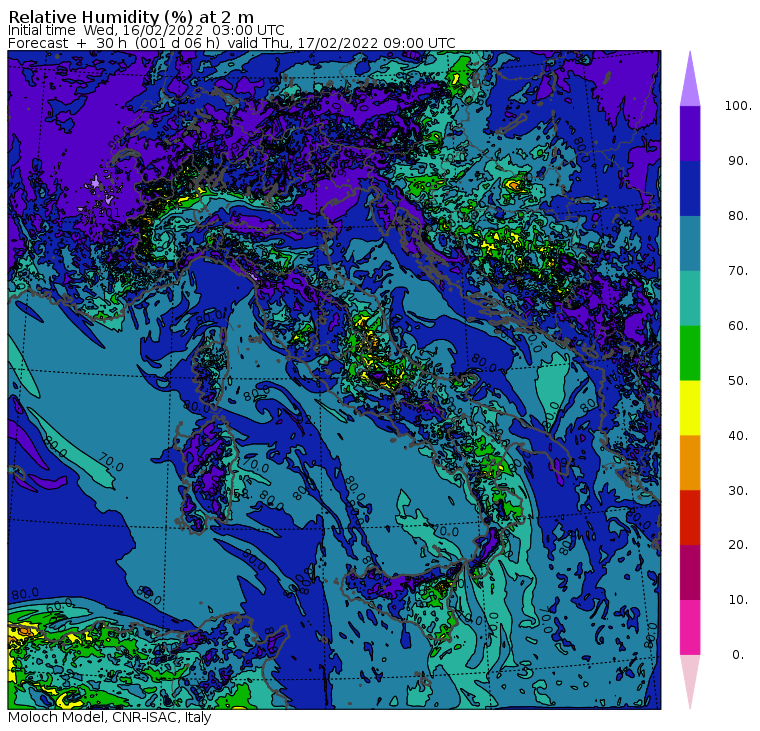Click the 'Initial time Wed, 16/02/2022 03:00 UTC' line

[x=146, y=30]
